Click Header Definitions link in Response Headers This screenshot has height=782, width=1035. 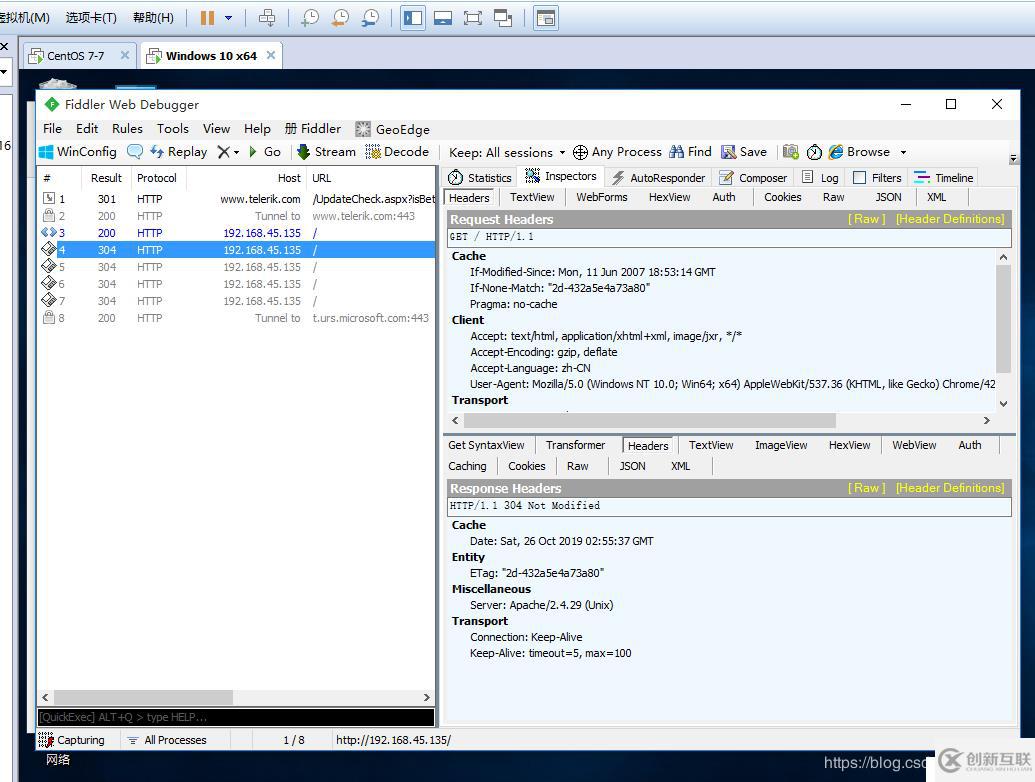(x=950, y=488)
